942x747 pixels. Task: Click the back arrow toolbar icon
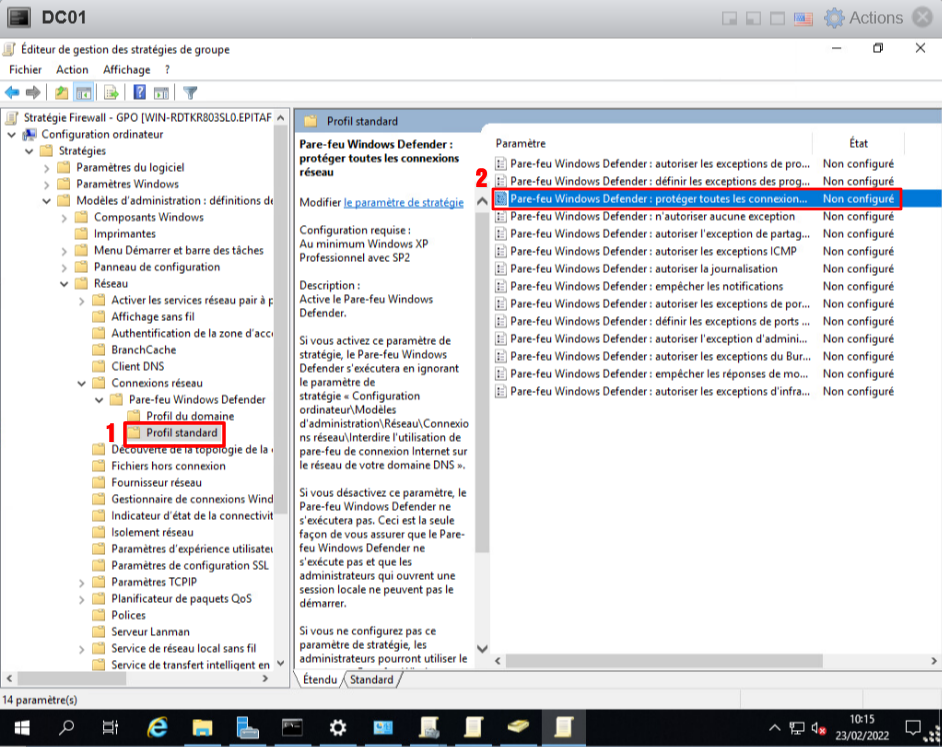[13, 93]
